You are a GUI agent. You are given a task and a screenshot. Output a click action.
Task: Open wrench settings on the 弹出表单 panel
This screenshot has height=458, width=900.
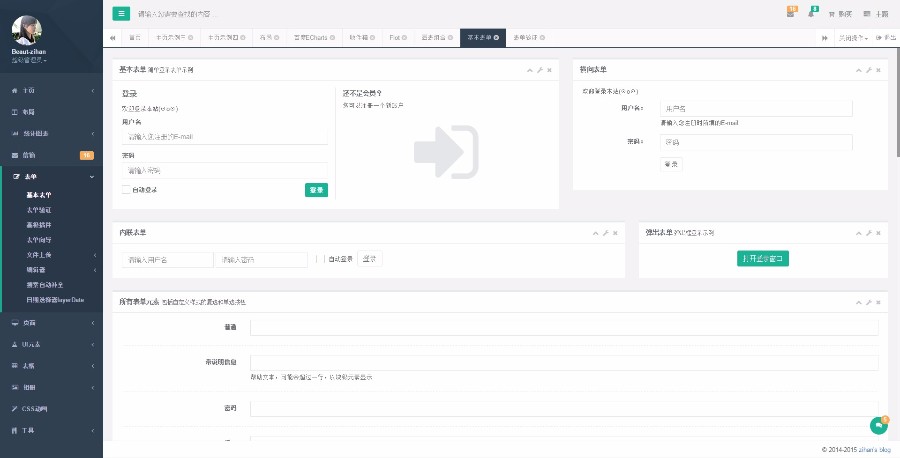tap(868, 233)
